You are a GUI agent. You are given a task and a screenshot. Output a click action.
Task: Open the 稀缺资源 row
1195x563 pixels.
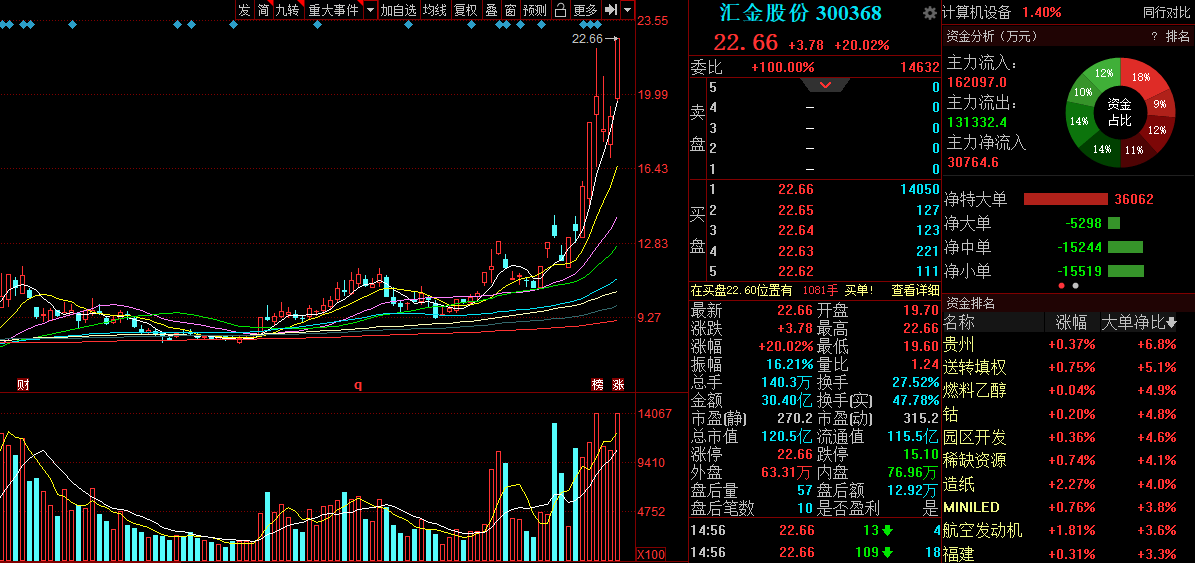(x=1068, y=460)
